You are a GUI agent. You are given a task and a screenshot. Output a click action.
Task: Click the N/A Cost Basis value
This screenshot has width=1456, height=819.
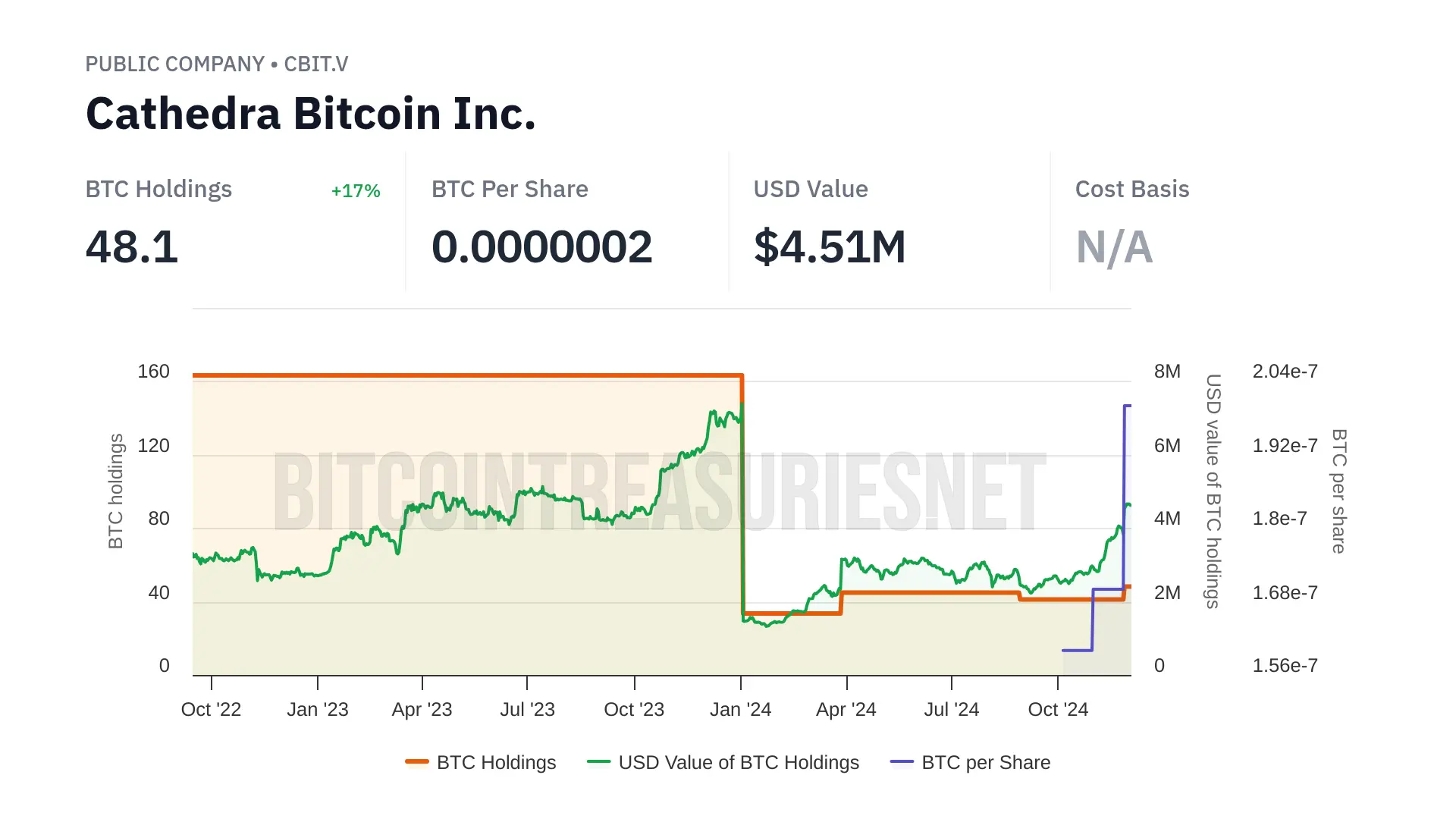(x=1114, y=247)
